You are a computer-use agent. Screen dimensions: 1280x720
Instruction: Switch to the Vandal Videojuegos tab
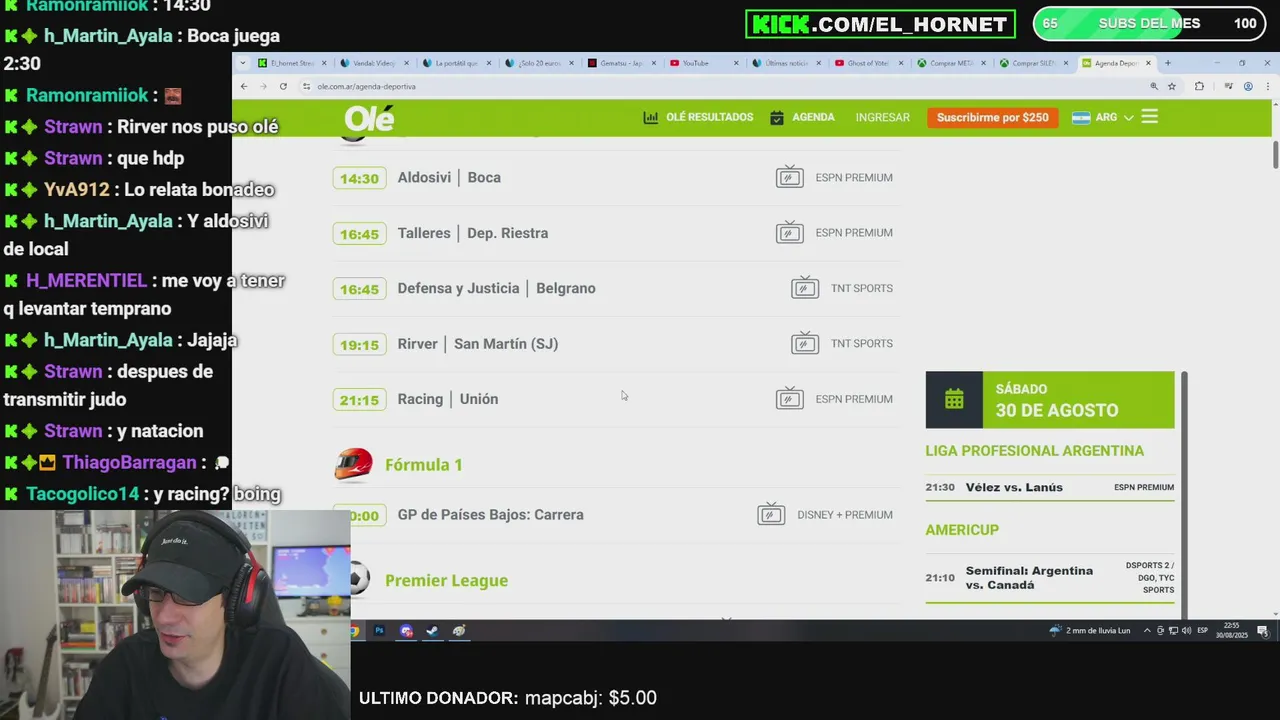(x=372, y=63)
